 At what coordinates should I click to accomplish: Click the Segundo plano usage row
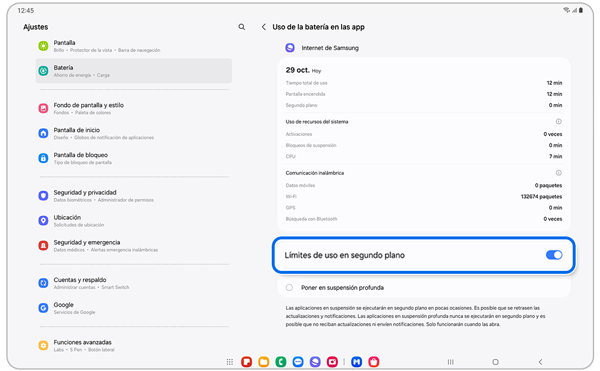[424, 105]
